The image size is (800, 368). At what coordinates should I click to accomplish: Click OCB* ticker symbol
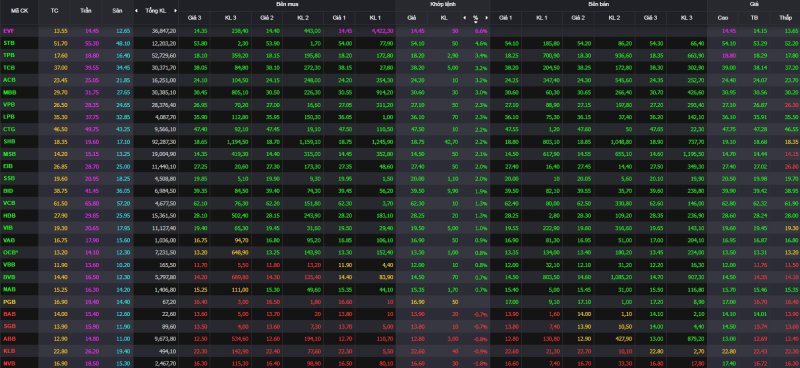[10, 252]
